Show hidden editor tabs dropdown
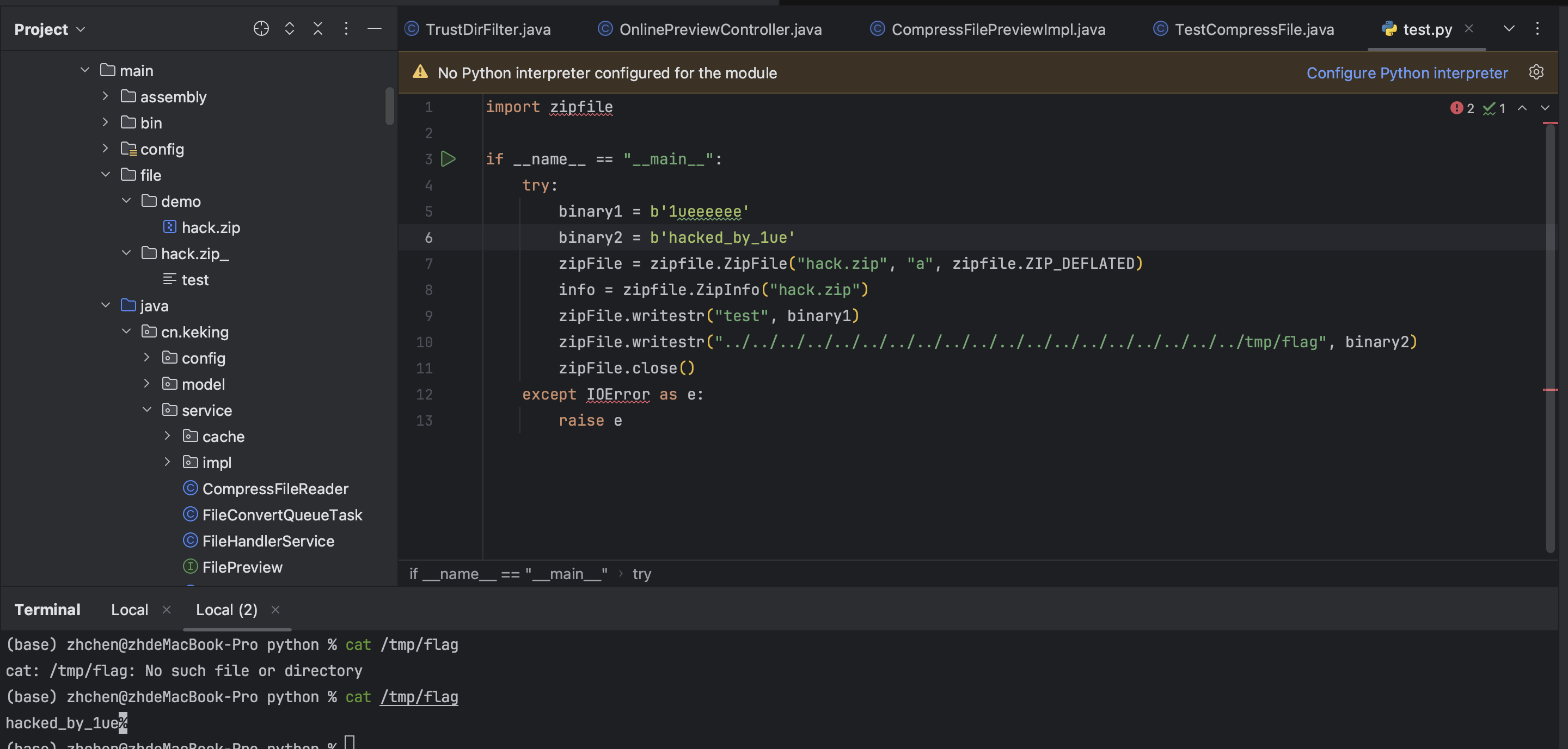This screenshot has height=749, width=1568. pyautogui.click(x=1508, y=29)
